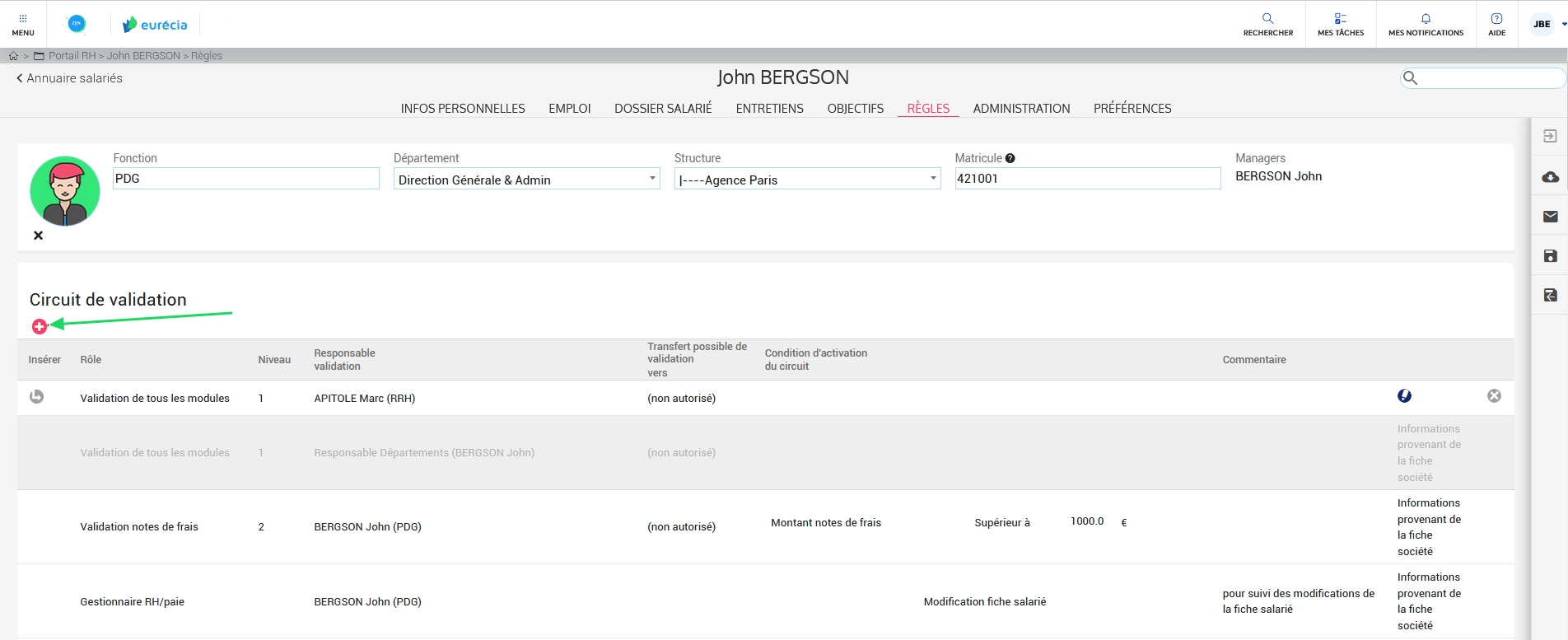Image resolution: width=1568 pixels, height=640 pixels.
Task: Delete the APITOLE Marc validation row
Action: (1494, 396)
